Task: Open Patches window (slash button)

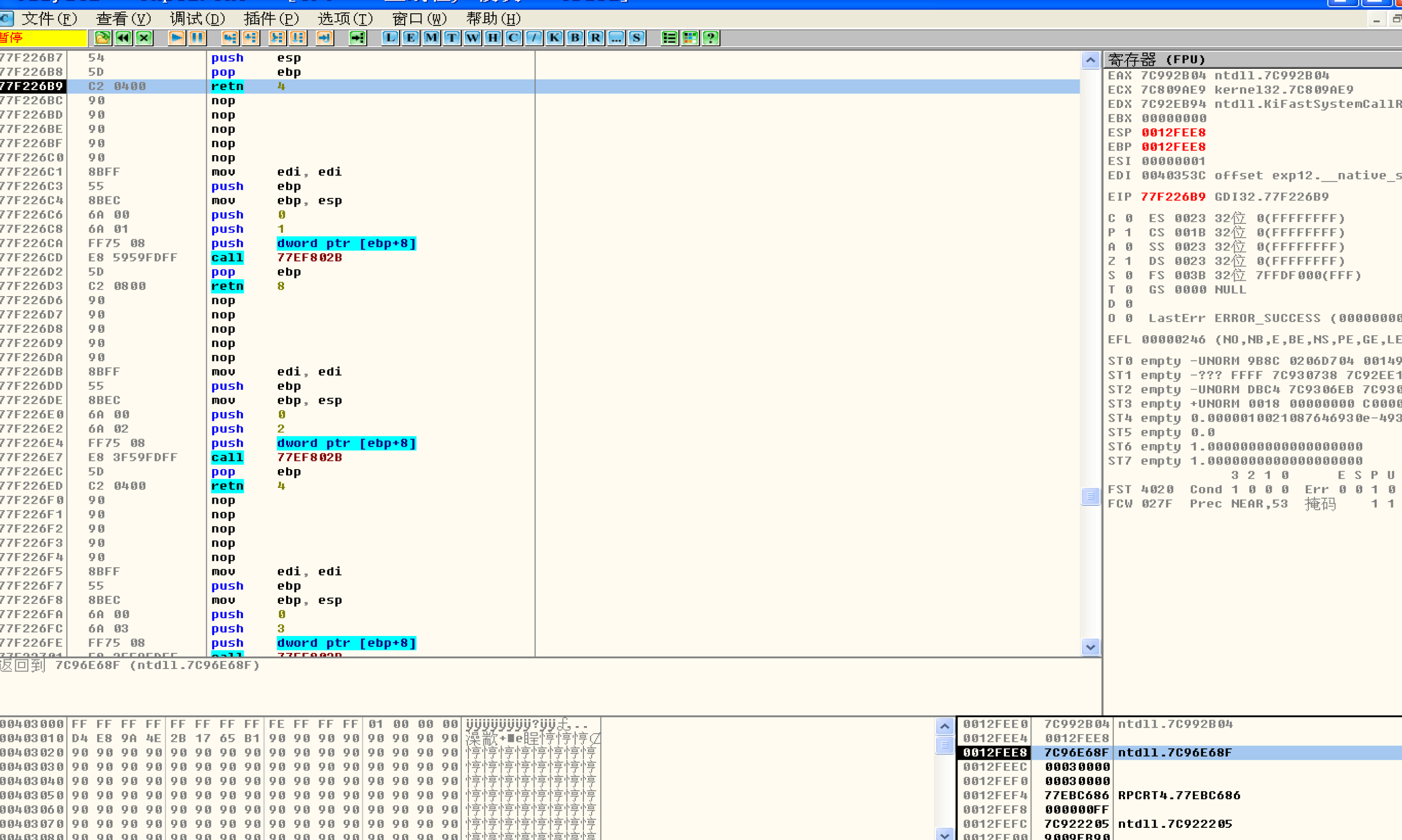Action: [534, 38]
